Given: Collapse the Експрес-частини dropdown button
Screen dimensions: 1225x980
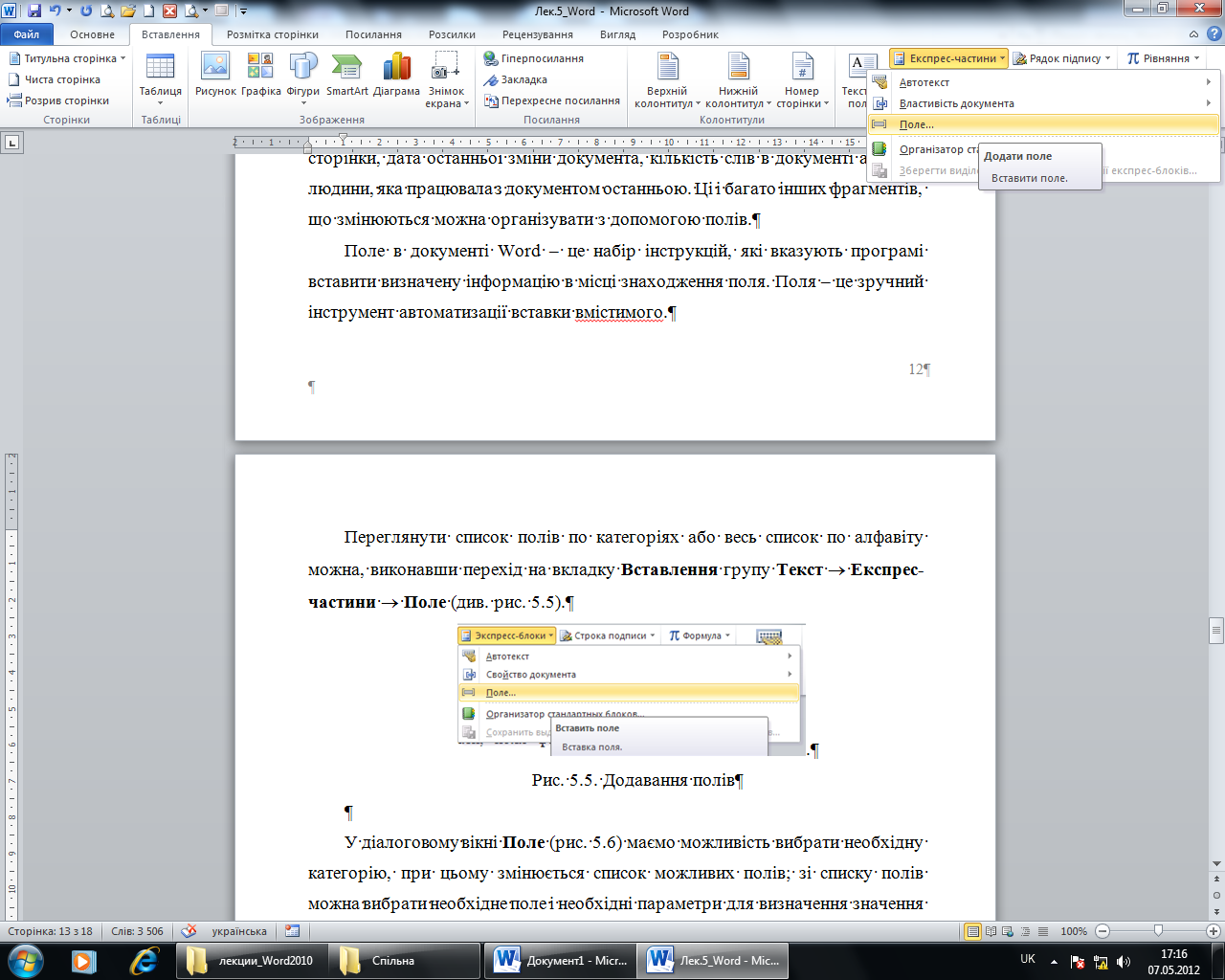Looking at the screenshot, I should coord(948,58).
